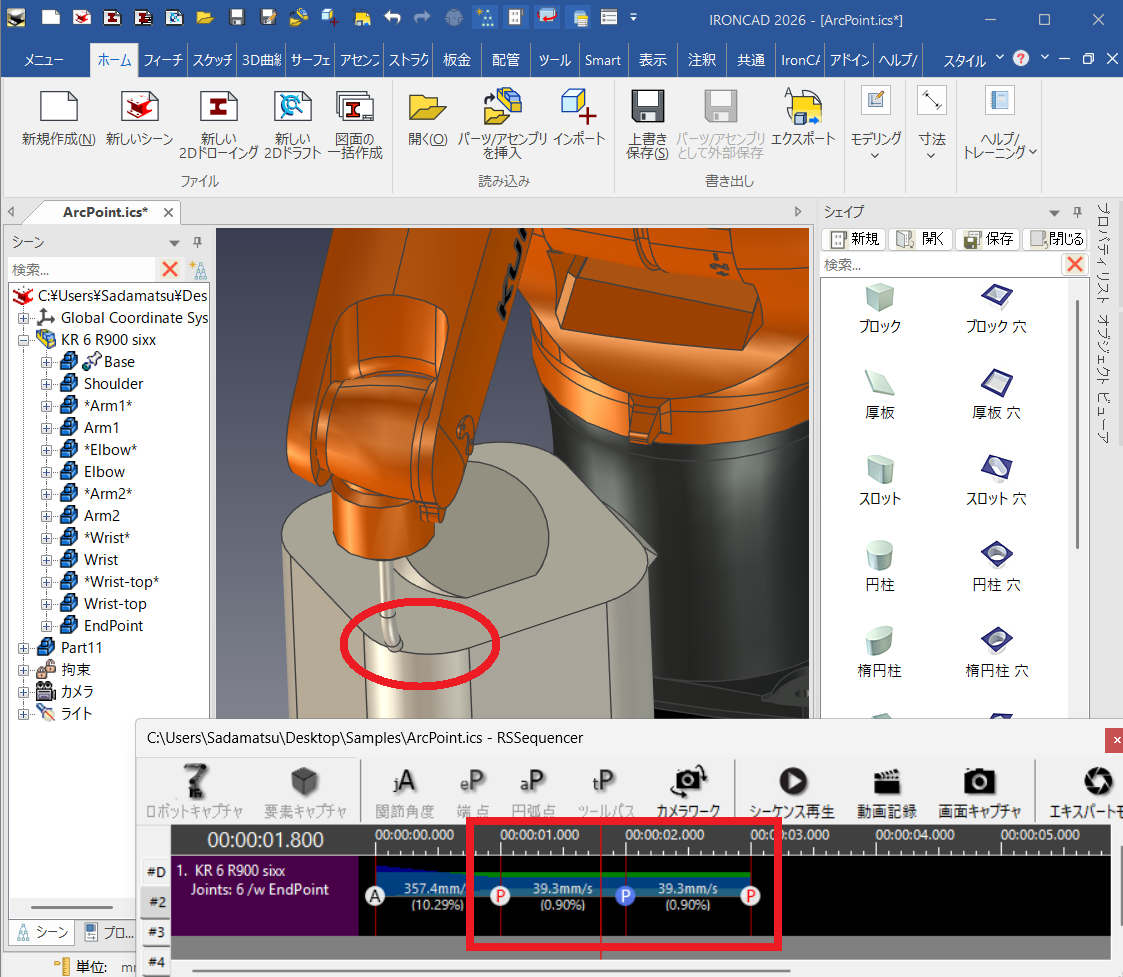Close the ArcPoint.ics* document tab
Screen dimensions: 1123x977
coord(168,212)
